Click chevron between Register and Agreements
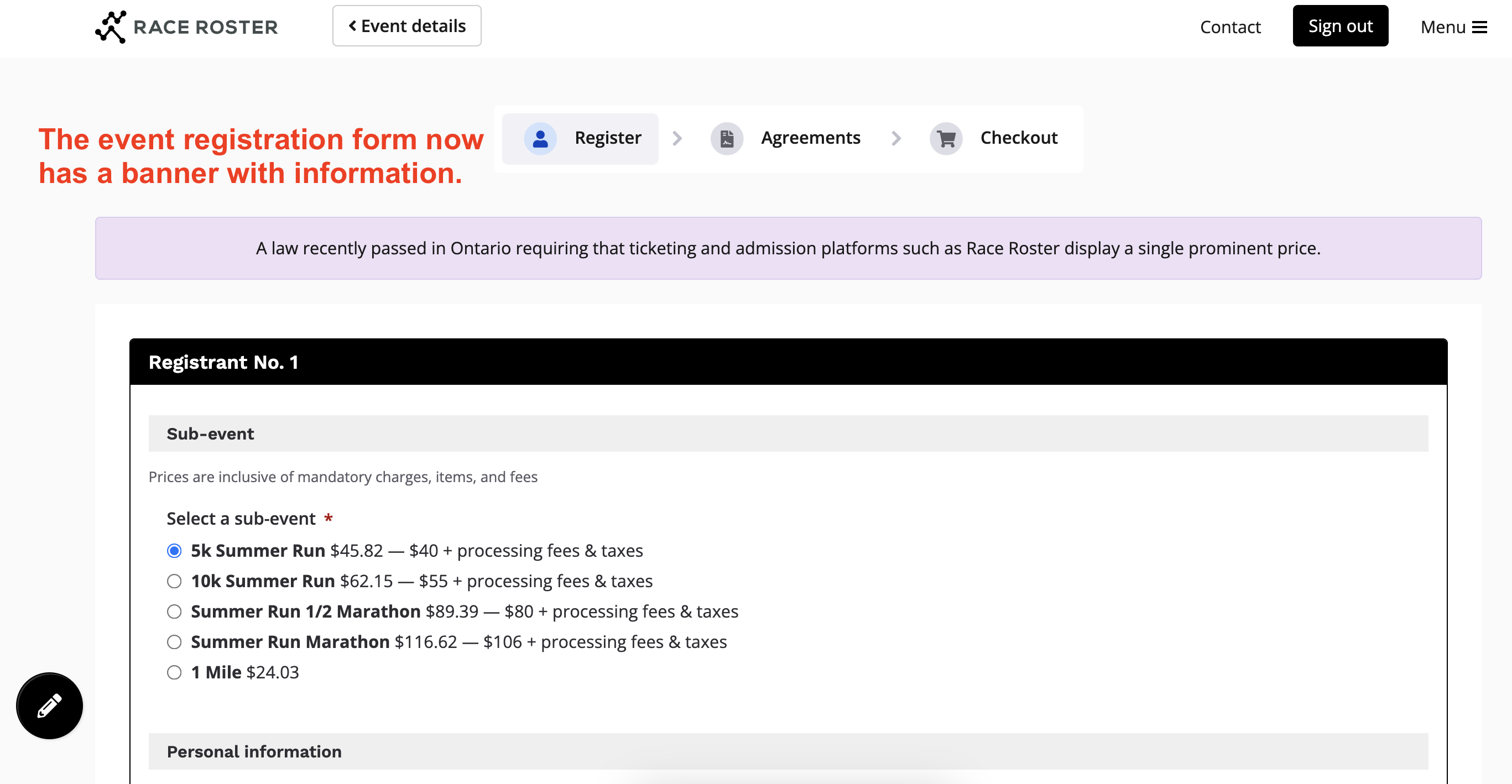The width and height of the screenshot is (1512, 784). point(677,138)
